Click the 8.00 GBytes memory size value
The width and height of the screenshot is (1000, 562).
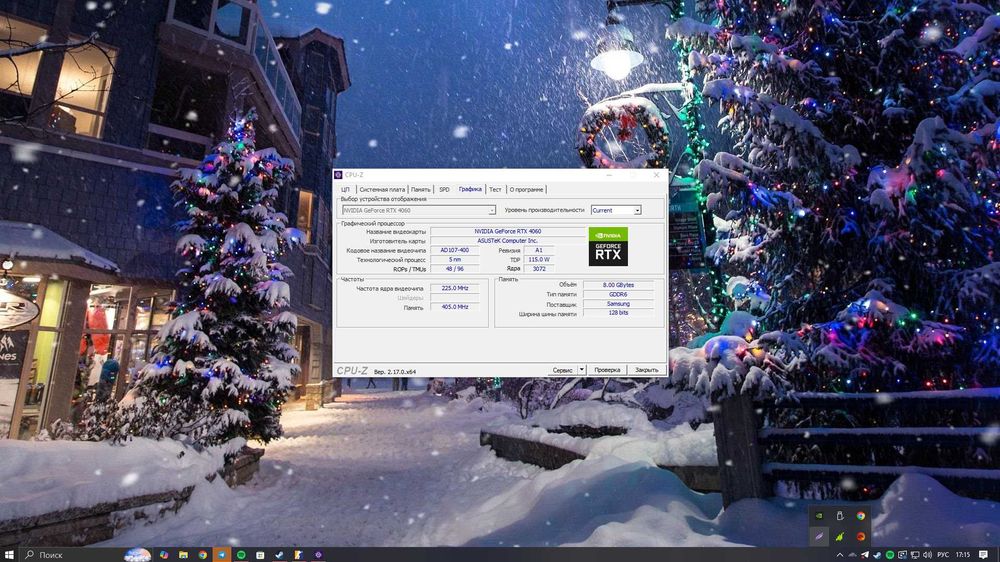(x=618, y=285)
